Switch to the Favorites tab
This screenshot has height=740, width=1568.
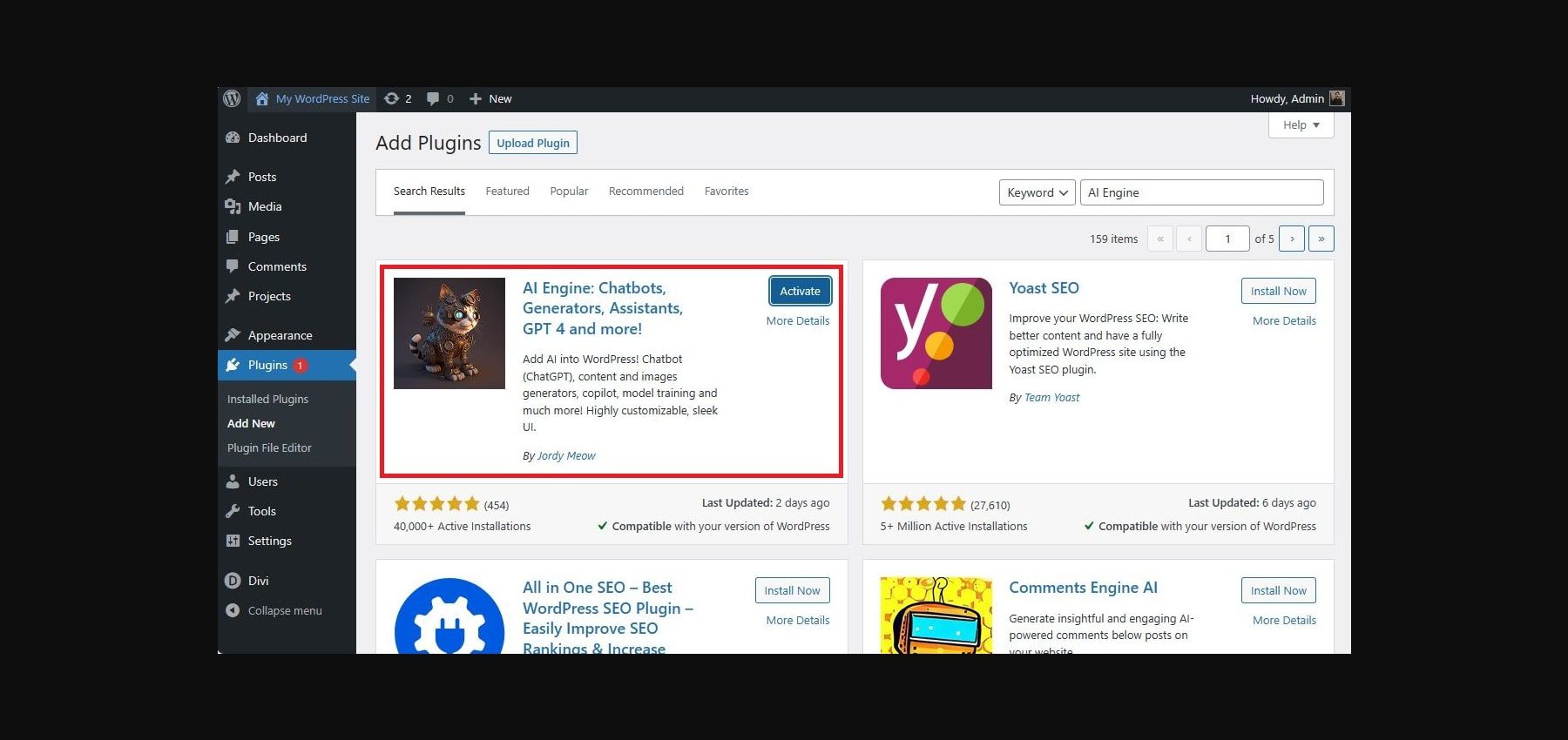coord(727,192)
